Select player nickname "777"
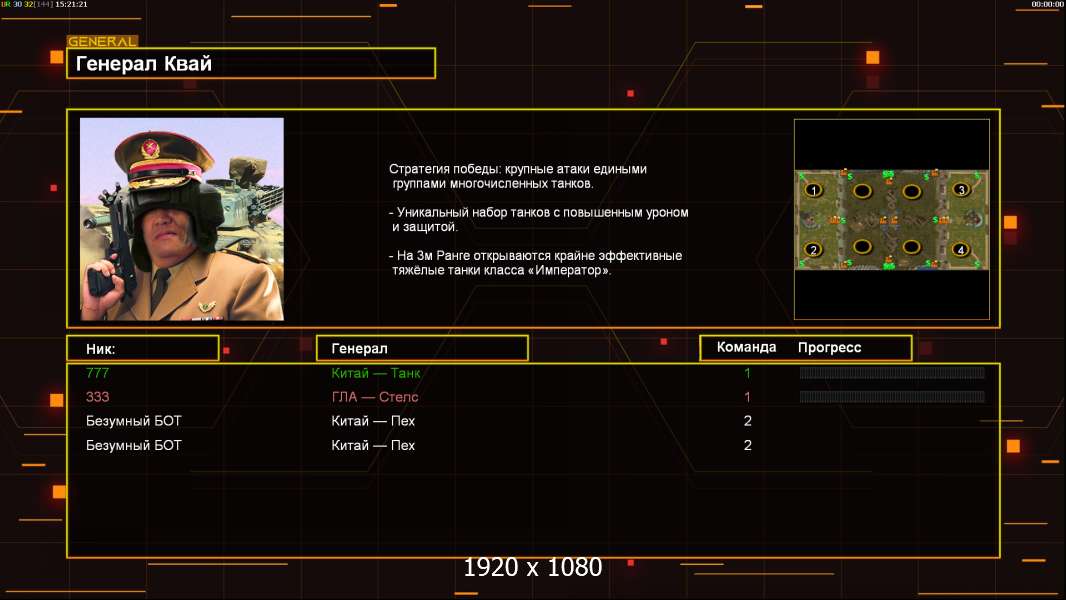1066x600 pixels. pyautogui.click(x=97, y=372)
